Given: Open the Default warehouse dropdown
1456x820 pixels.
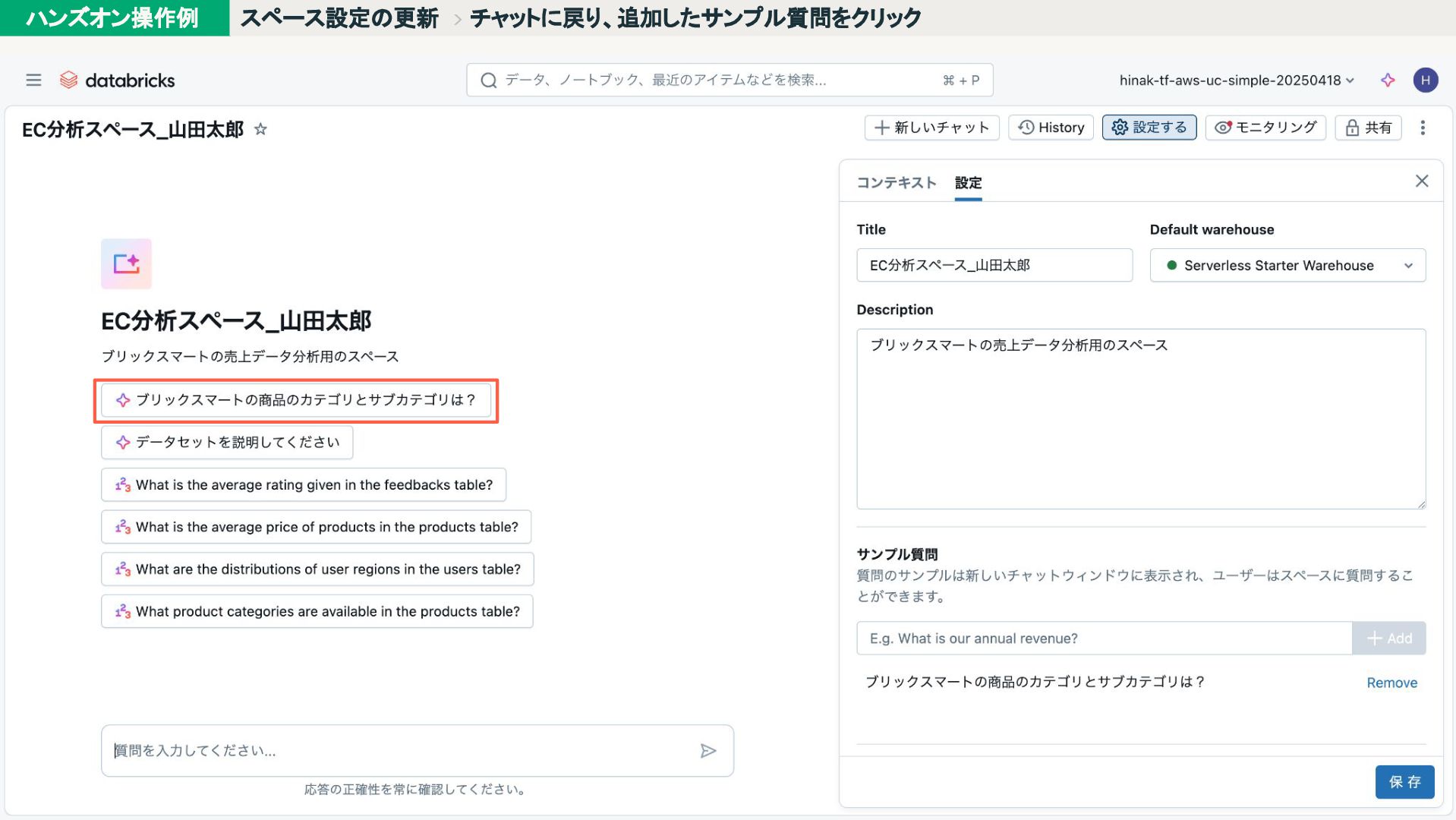Looking at the screenshot, I should point(1287,265).
